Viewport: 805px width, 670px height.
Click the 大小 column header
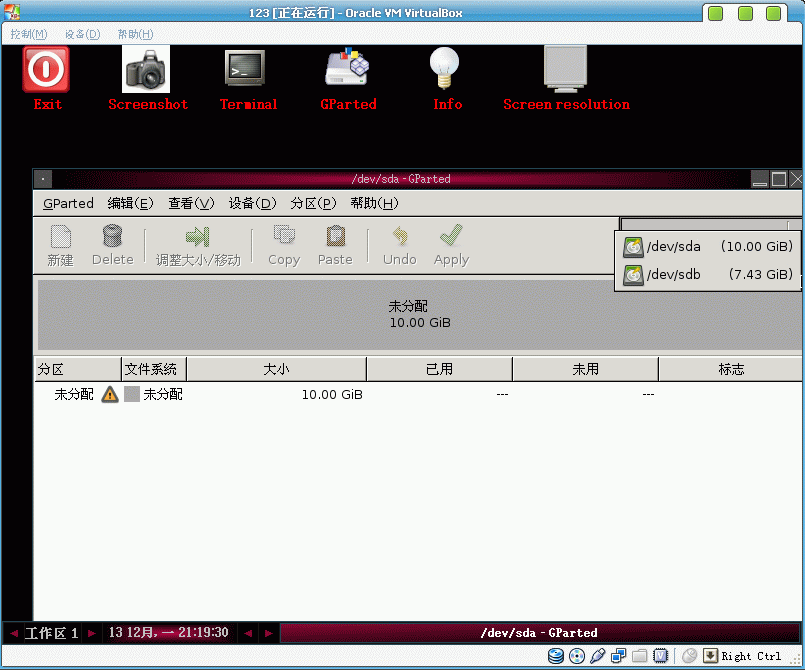tap(276, 369)
